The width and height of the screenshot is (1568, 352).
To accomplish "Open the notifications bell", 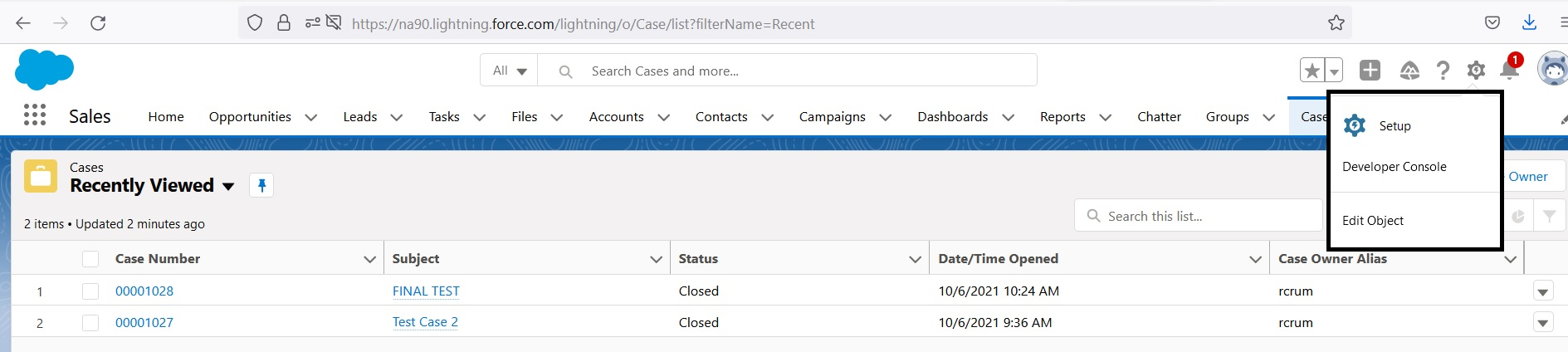I will click(x=1509, y=71).
